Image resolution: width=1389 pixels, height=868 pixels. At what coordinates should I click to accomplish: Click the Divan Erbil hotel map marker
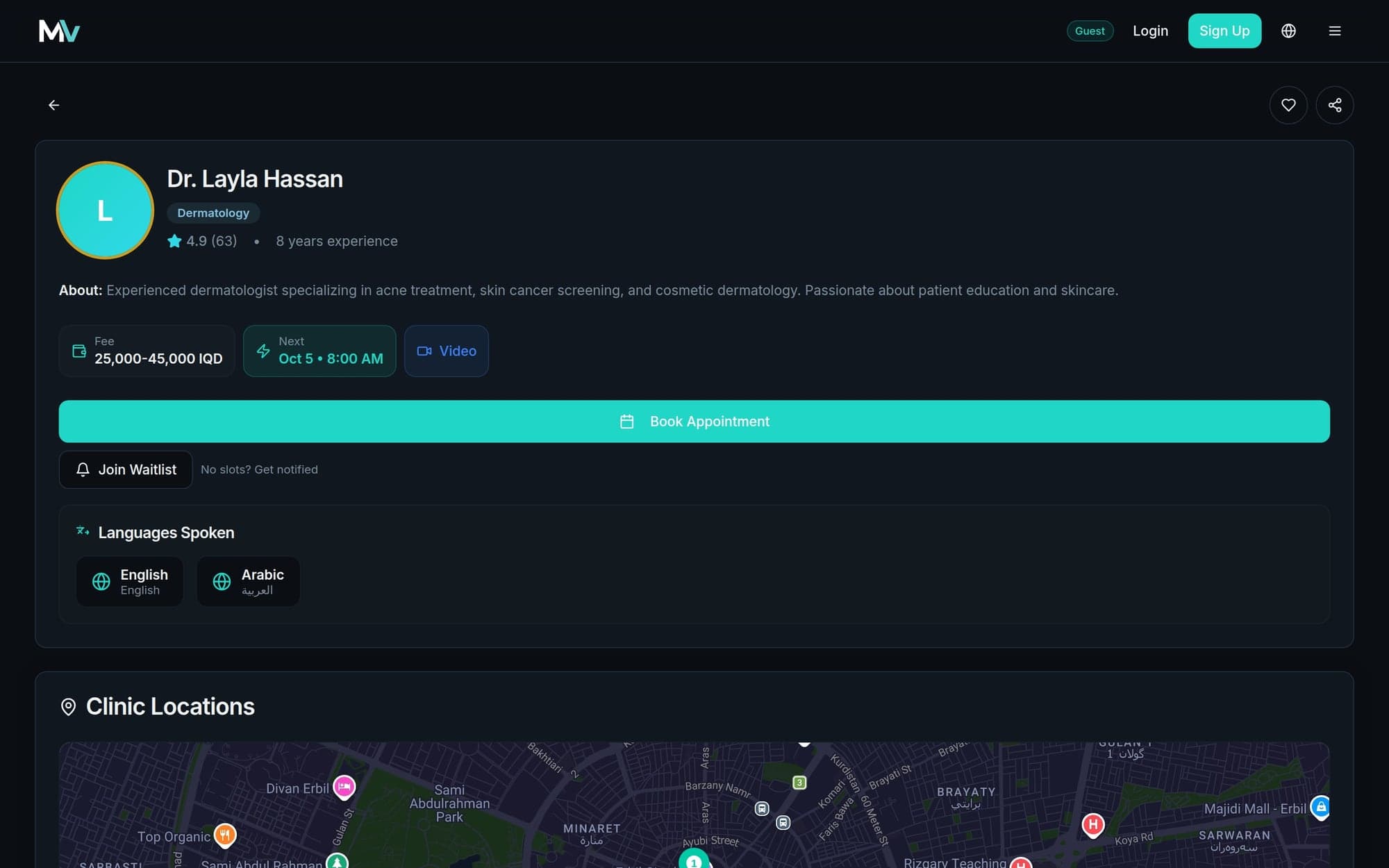coord(344,787)
